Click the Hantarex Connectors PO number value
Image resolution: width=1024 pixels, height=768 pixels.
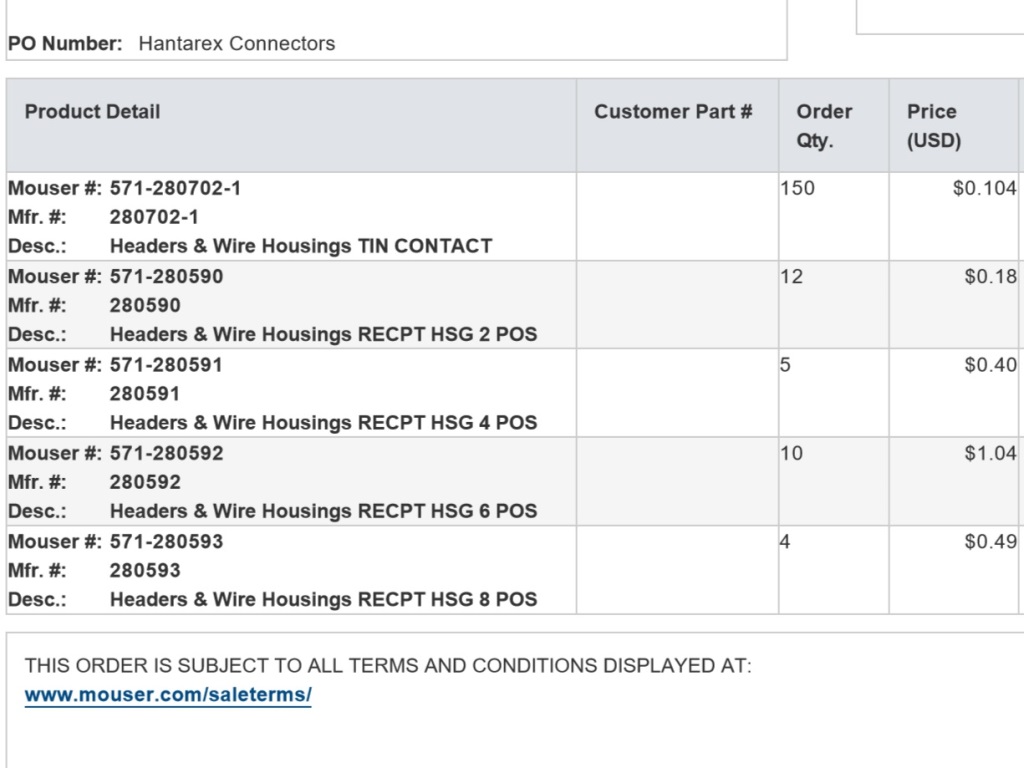pos(237,44)
